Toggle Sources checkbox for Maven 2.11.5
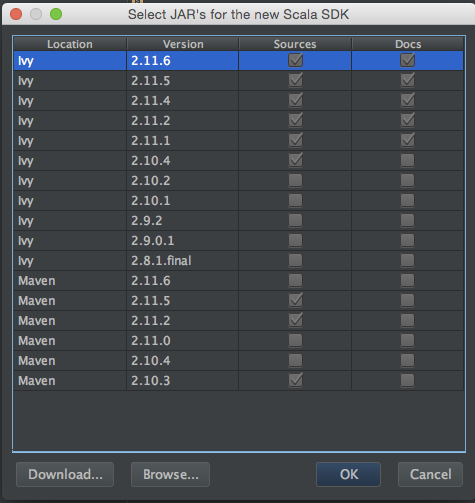 (x=295, y=300)
